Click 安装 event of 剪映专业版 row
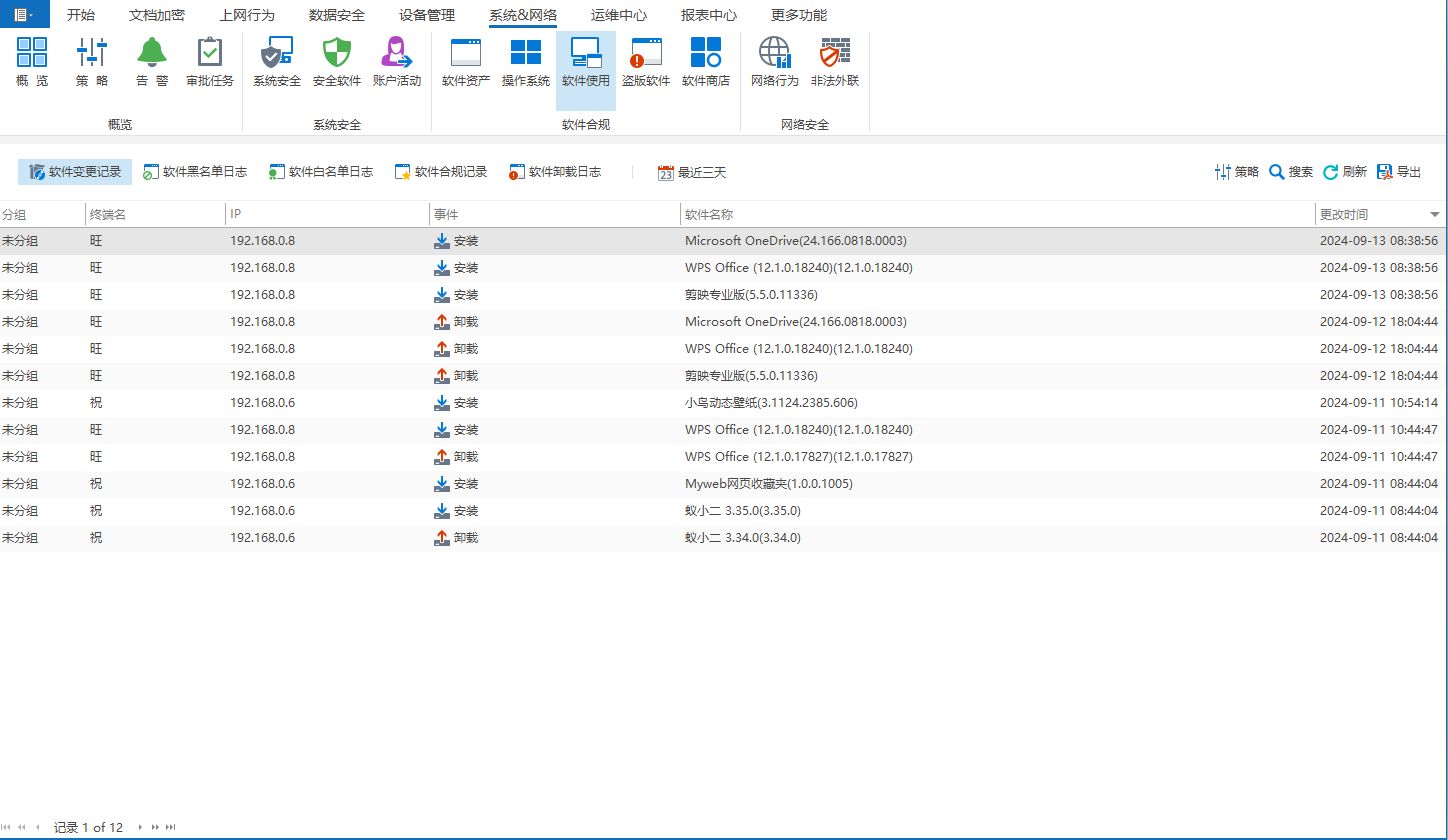The width and height of the screenshot is (1448, 840). pyautogui.click(x=456, y=295)
